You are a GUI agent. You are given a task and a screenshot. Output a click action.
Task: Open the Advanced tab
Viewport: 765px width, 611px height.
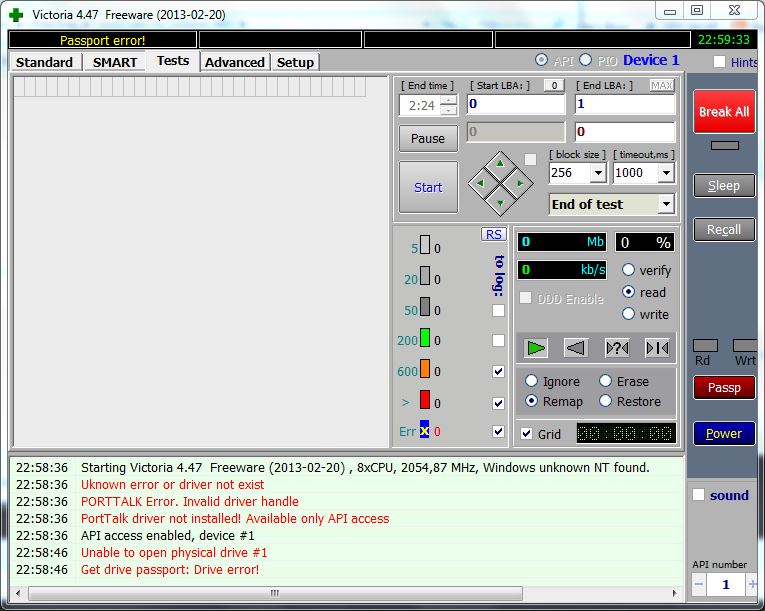click(x=235, y=62)
